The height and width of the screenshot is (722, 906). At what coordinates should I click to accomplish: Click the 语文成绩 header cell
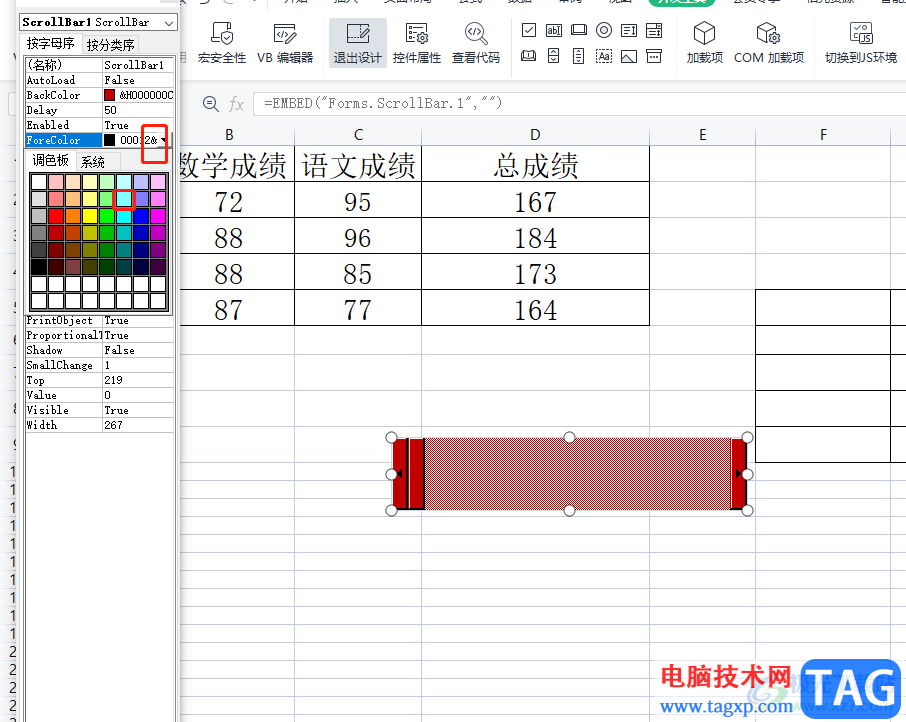358,164
